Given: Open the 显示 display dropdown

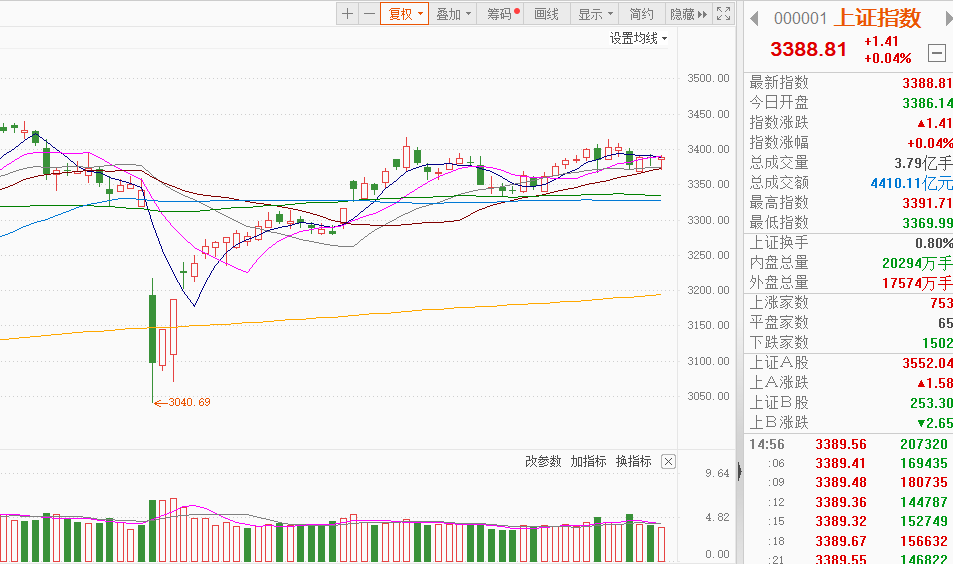Looking at the screenshot, I should click(x=595, y=14).
